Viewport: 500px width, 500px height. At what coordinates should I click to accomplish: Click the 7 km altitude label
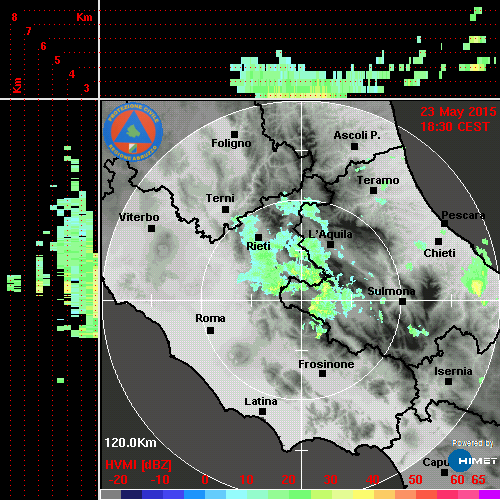[29, 31]
